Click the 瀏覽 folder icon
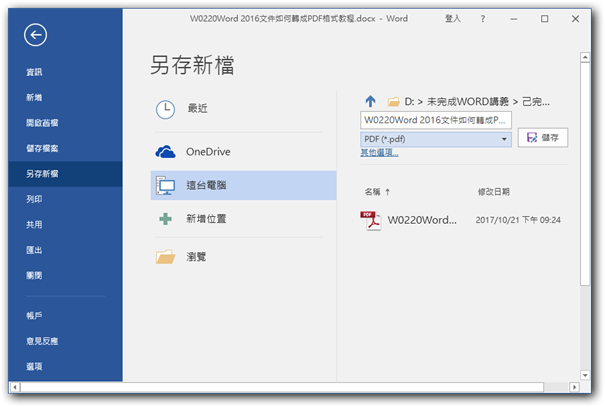Screen dimensions: 605x407 166,257
